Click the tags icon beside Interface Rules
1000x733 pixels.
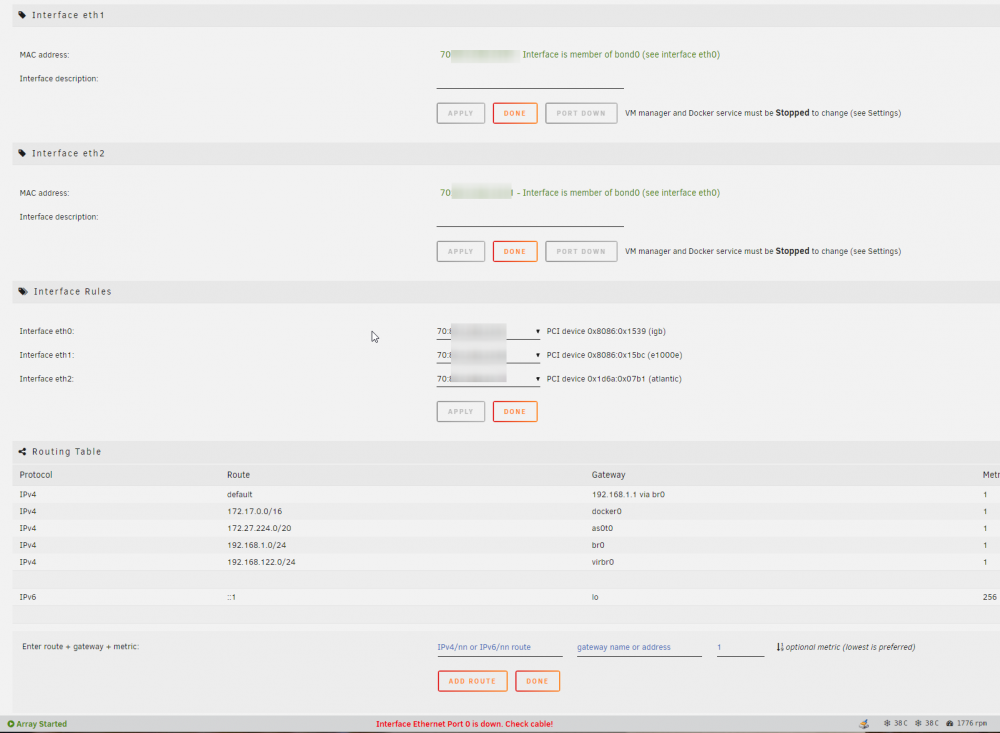click(23, 292)
